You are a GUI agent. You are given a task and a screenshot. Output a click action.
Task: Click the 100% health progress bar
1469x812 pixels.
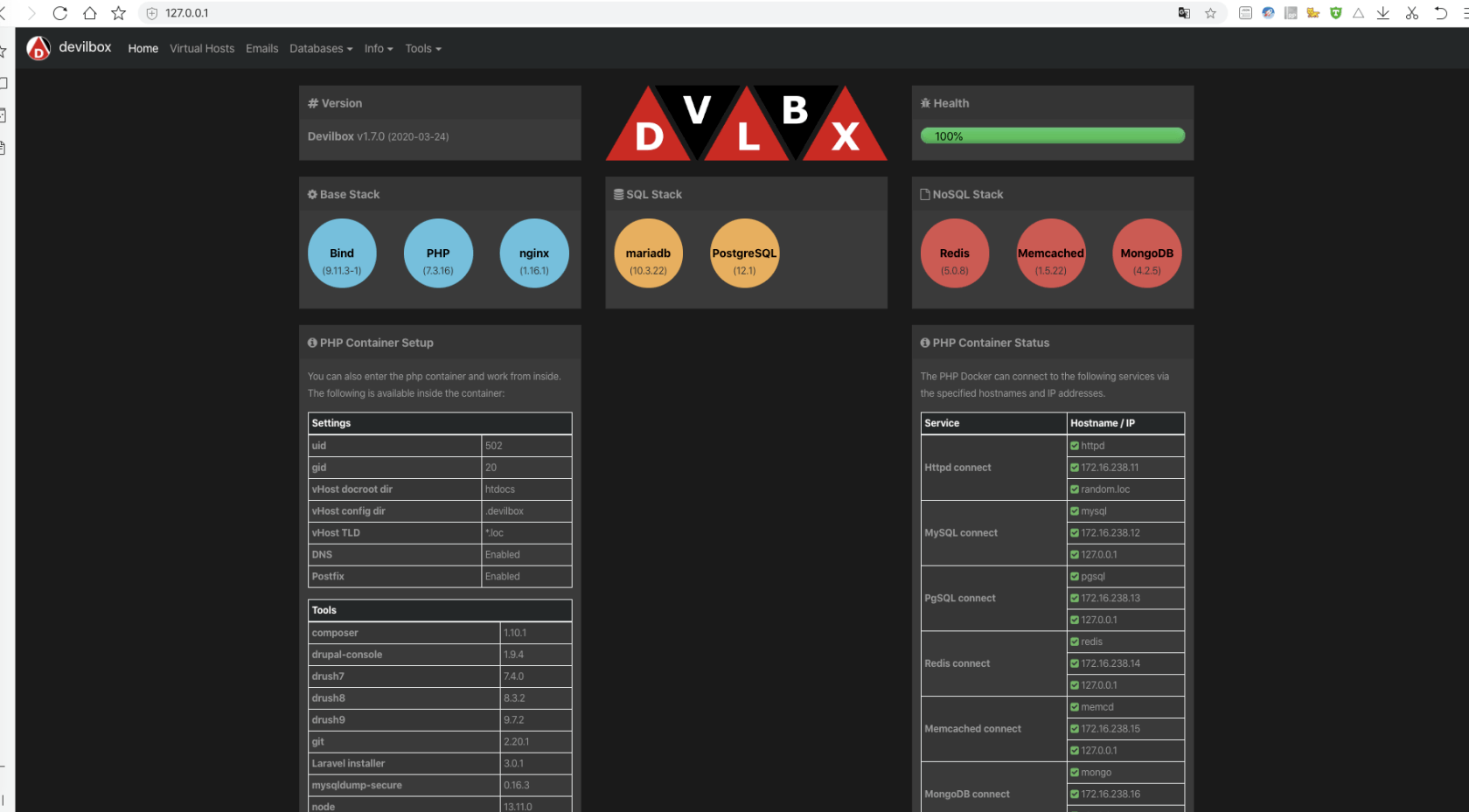(1053, 135)
